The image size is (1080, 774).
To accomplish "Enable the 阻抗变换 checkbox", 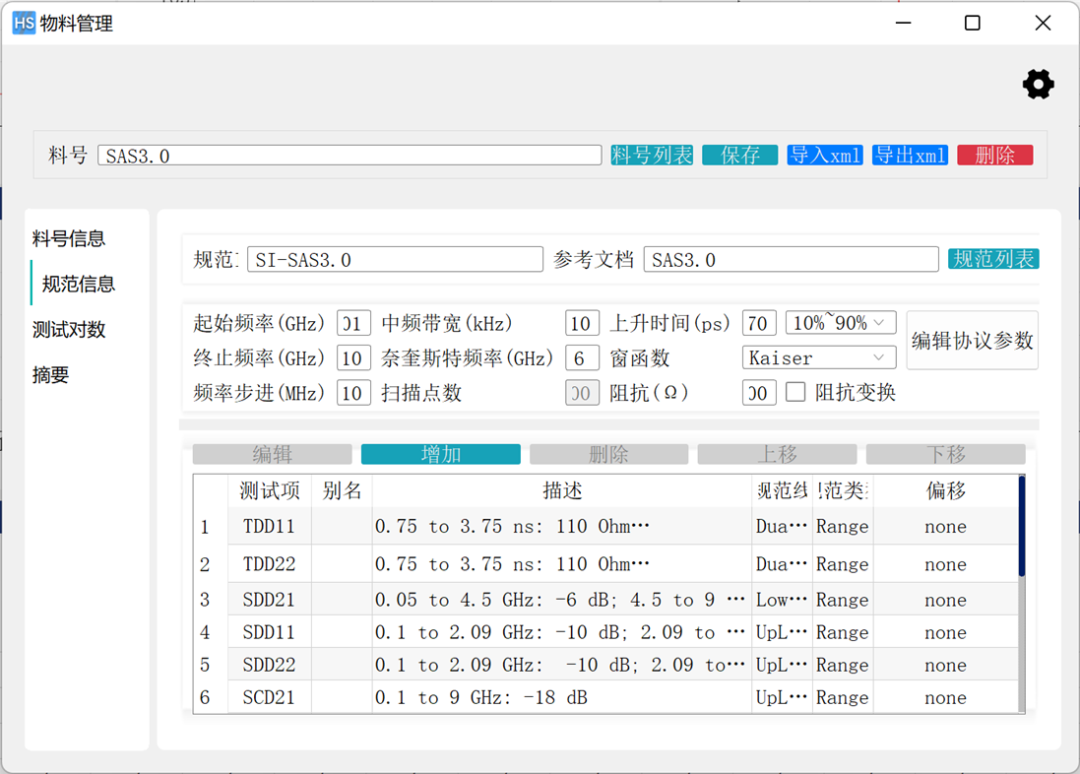I will coord(795,393).
